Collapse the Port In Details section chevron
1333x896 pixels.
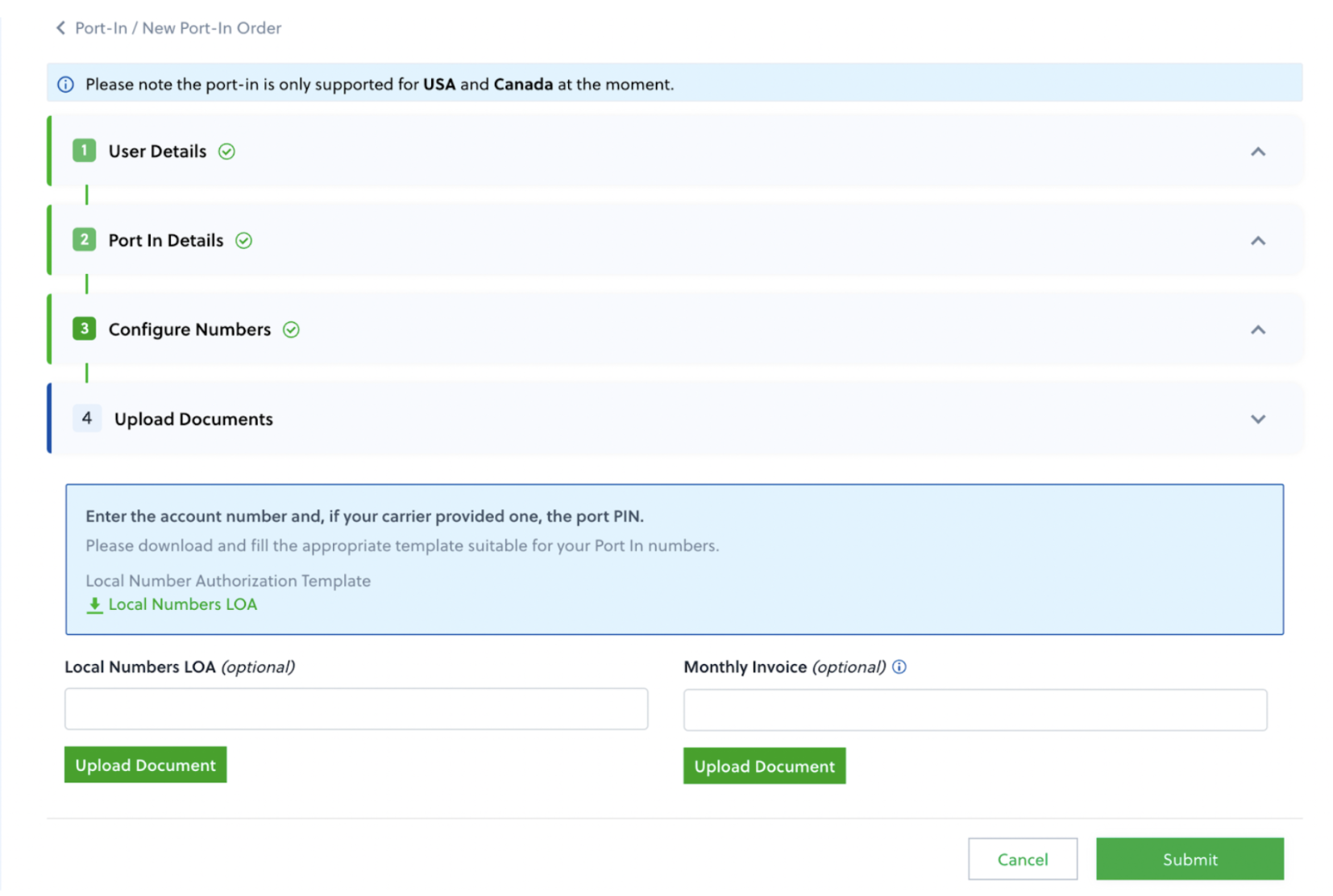pos(1257,241)
